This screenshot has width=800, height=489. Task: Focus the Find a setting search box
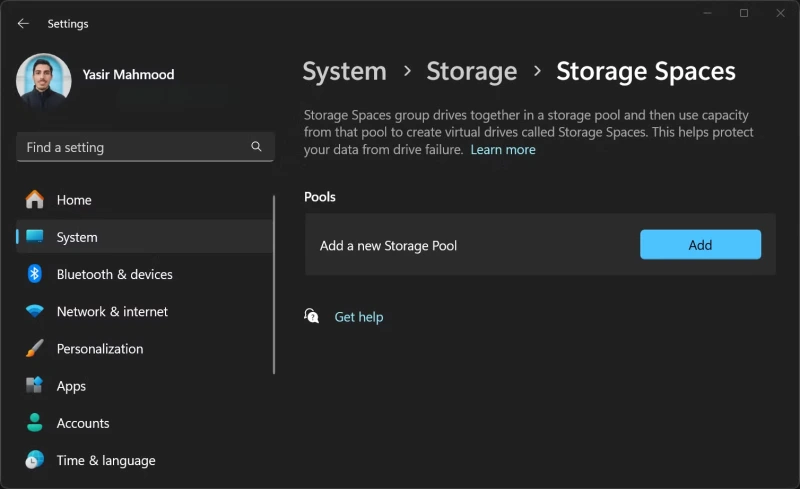135,147
